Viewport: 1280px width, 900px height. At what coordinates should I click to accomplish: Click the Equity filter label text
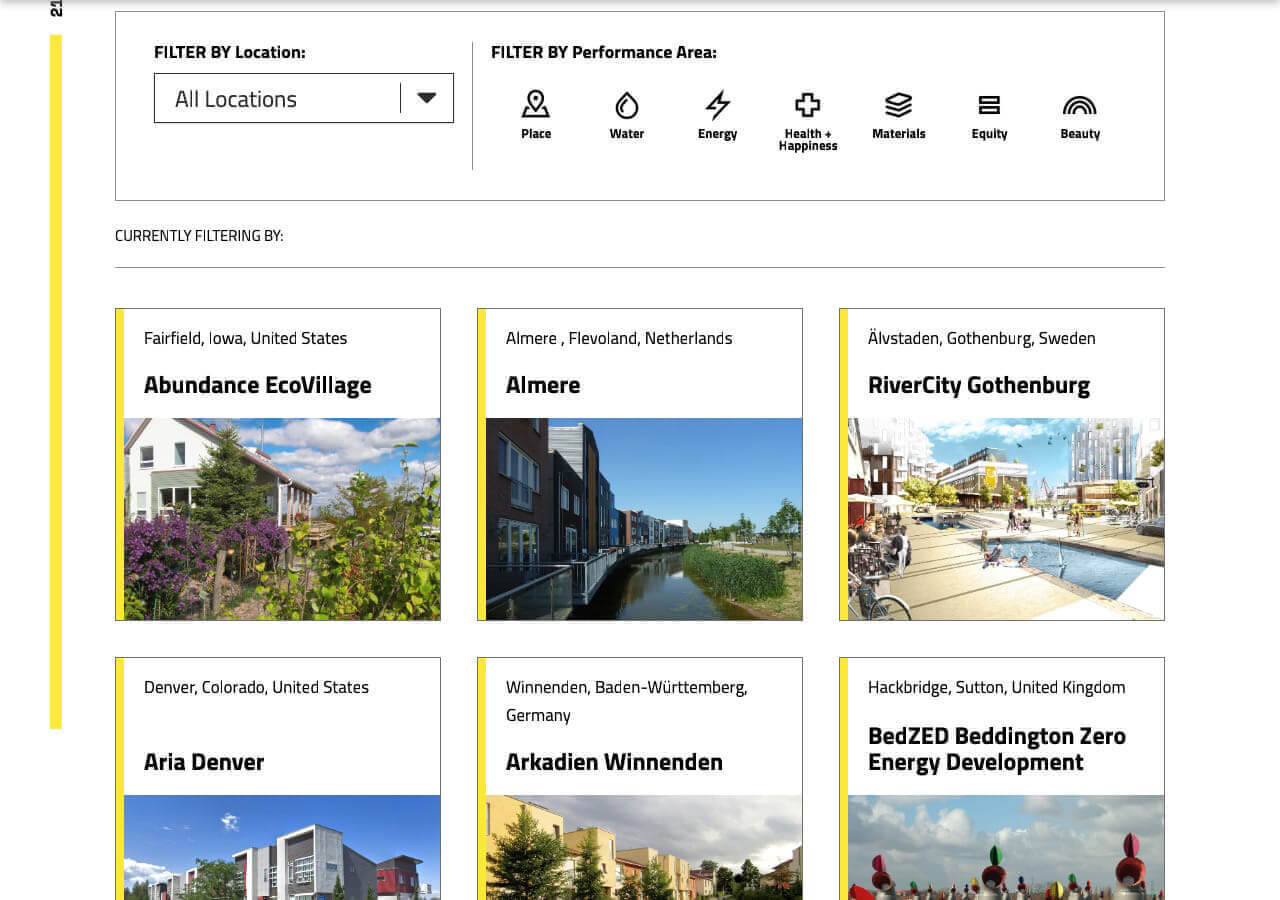coord(989,134)
